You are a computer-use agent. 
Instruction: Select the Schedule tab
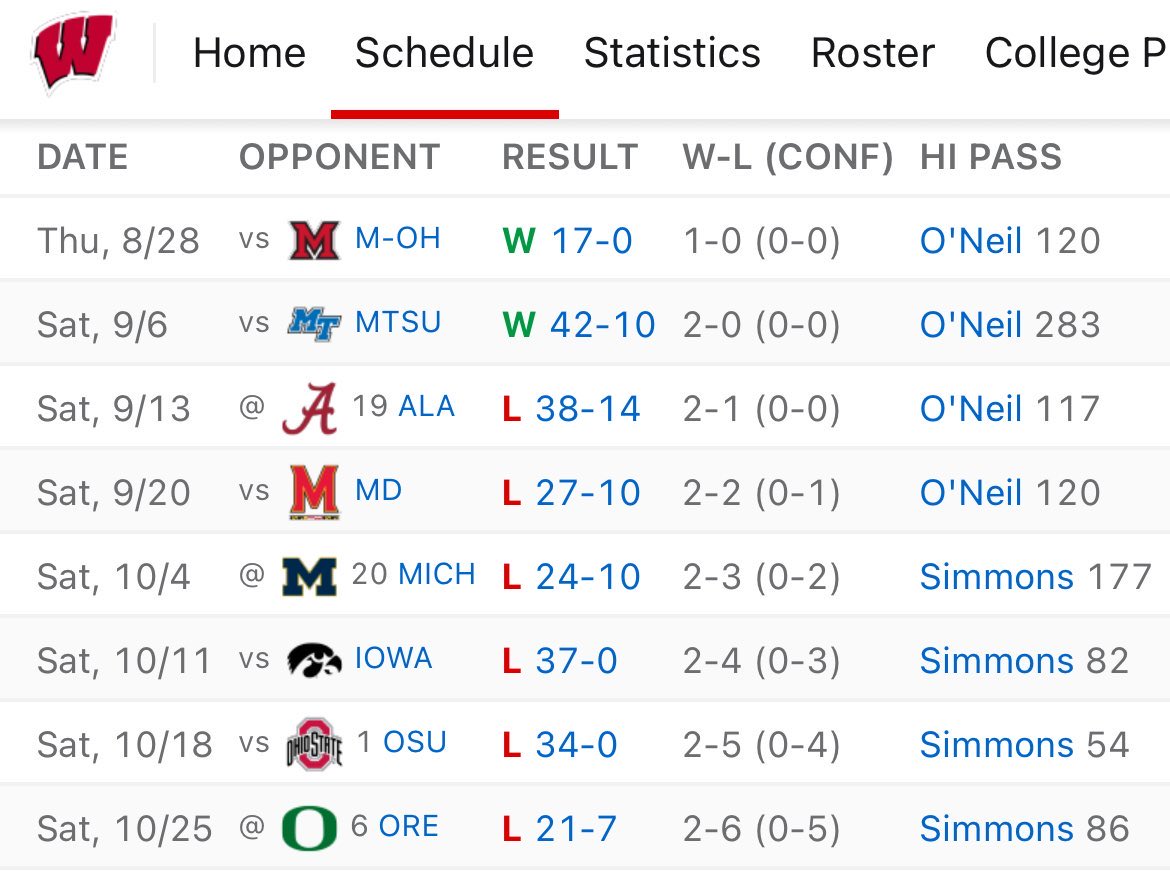coord(444,53)
